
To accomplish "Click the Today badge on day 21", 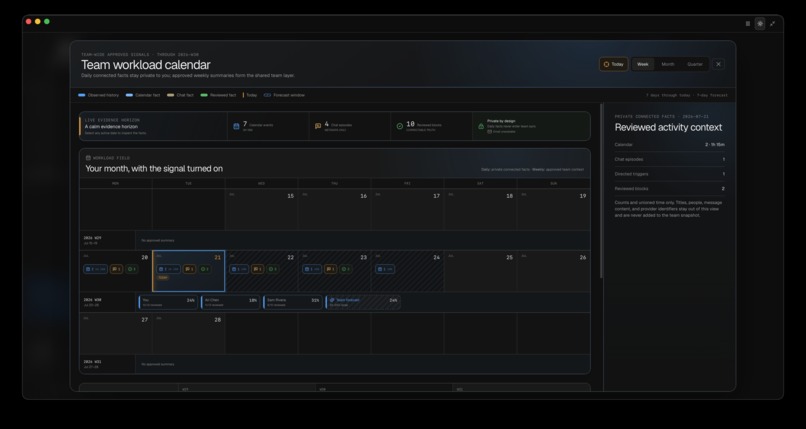I will pos(162,277).
